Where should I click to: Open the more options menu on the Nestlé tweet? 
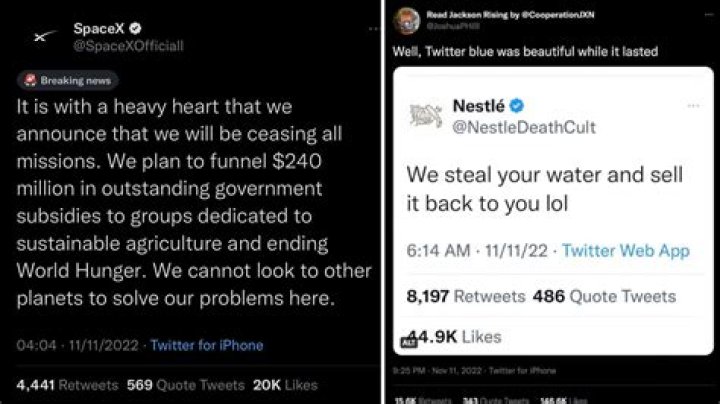coord(693,105)
